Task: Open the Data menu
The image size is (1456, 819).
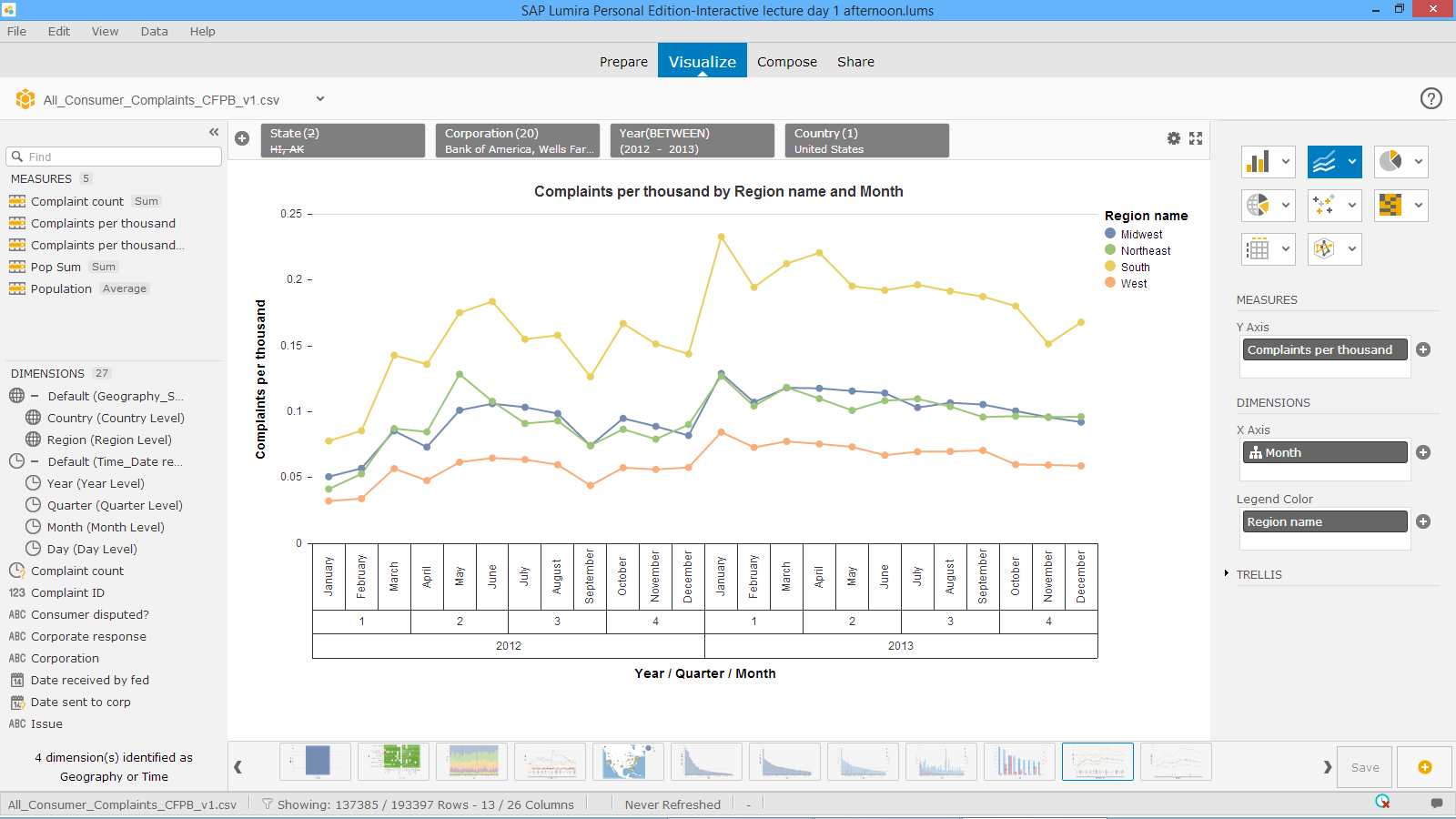Action: click(x=154, y=31)
